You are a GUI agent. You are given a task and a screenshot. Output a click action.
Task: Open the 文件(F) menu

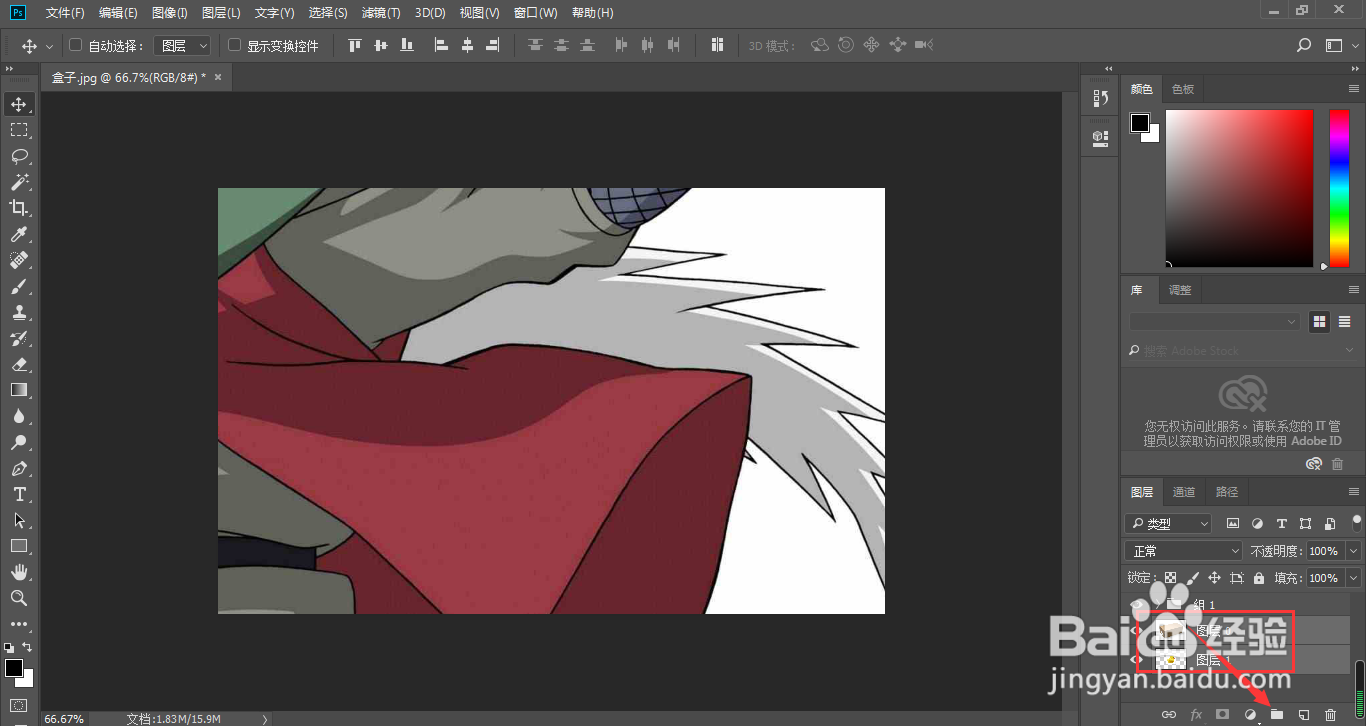point(65,13)
